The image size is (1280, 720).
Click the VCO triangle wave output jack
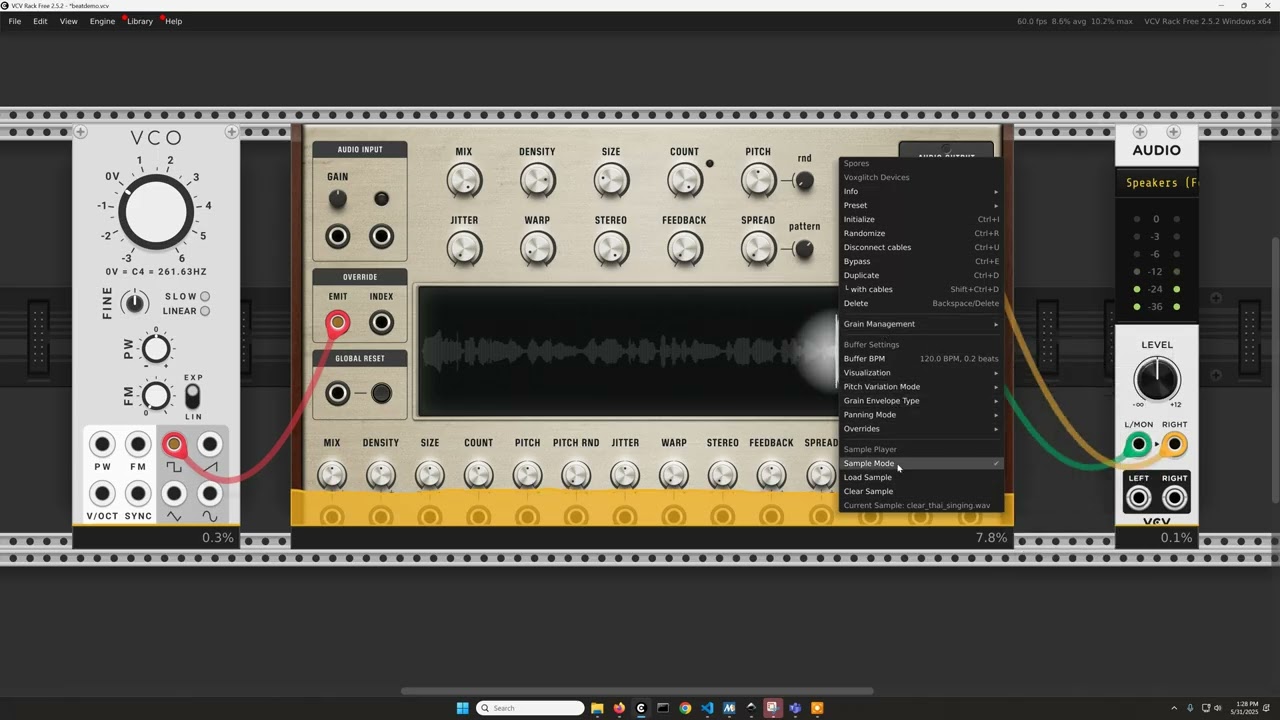tap(174, 493)
